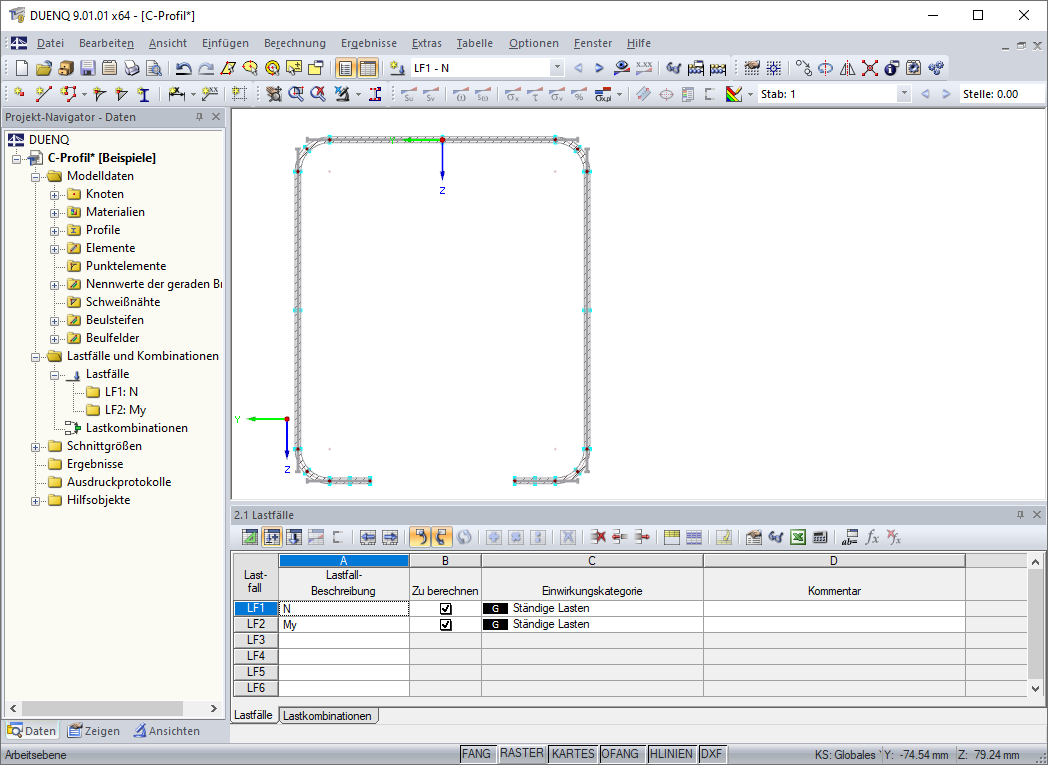1048x765 pixels.
Task: Go to the next table with the right arrow icon
Action: coord(390,537)
